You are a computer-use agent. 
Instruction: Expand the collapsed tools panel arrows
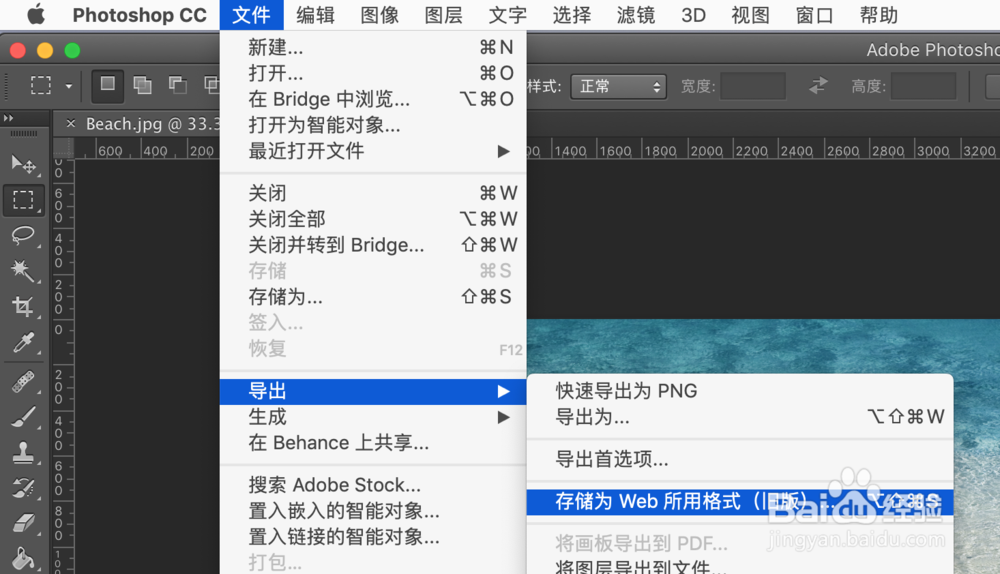click(8, 118)
